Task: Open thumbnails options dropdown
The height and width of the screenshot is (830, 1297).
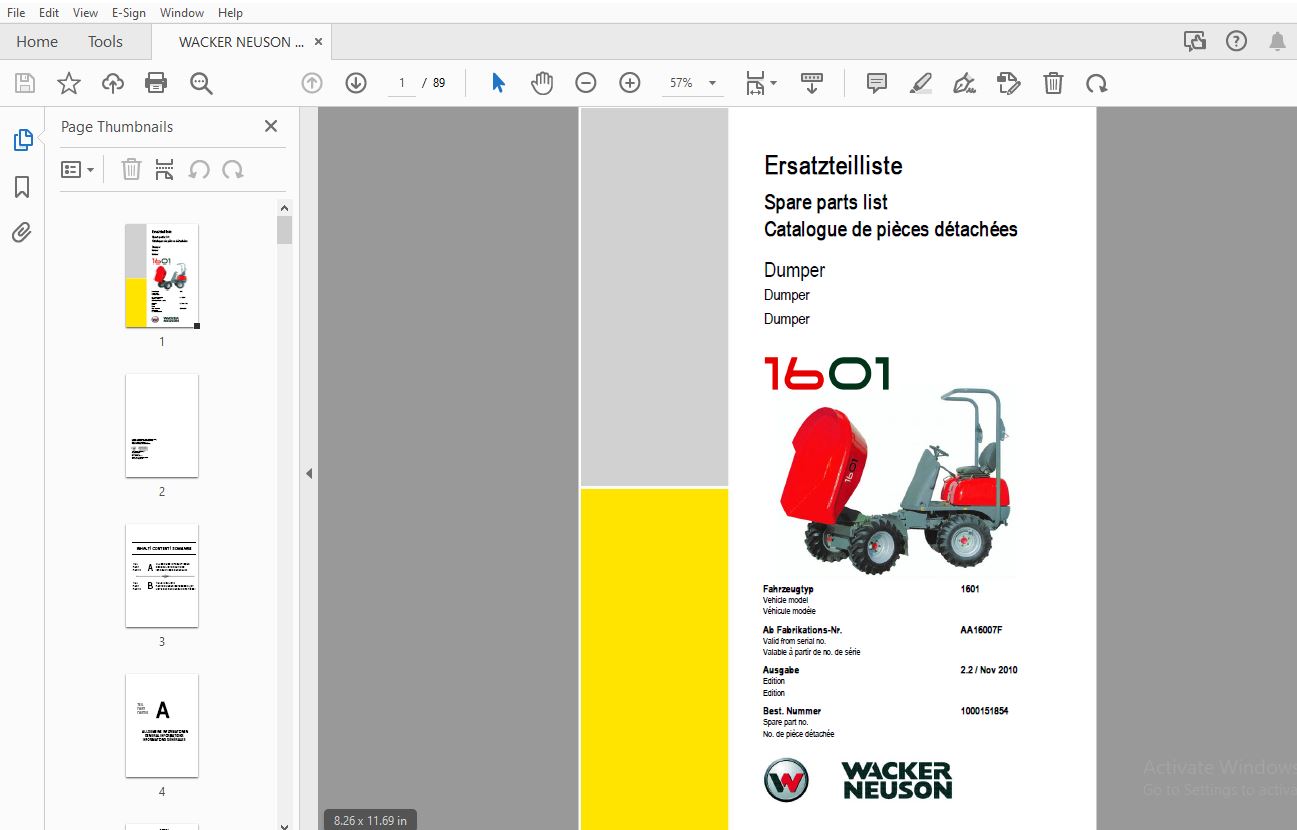Action: click(78, 169)
